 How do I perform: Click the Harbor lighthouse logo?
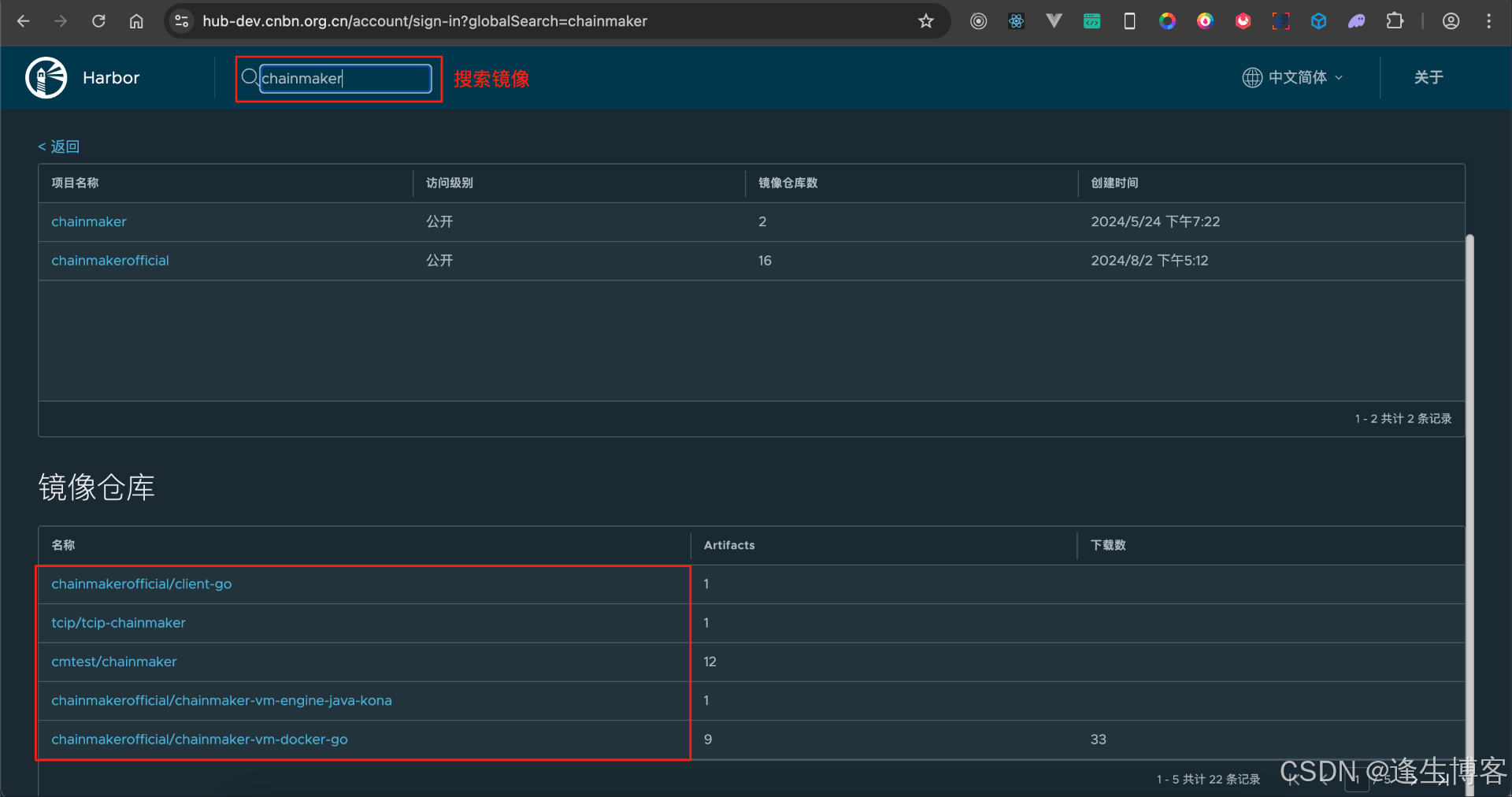click(46, 77)
